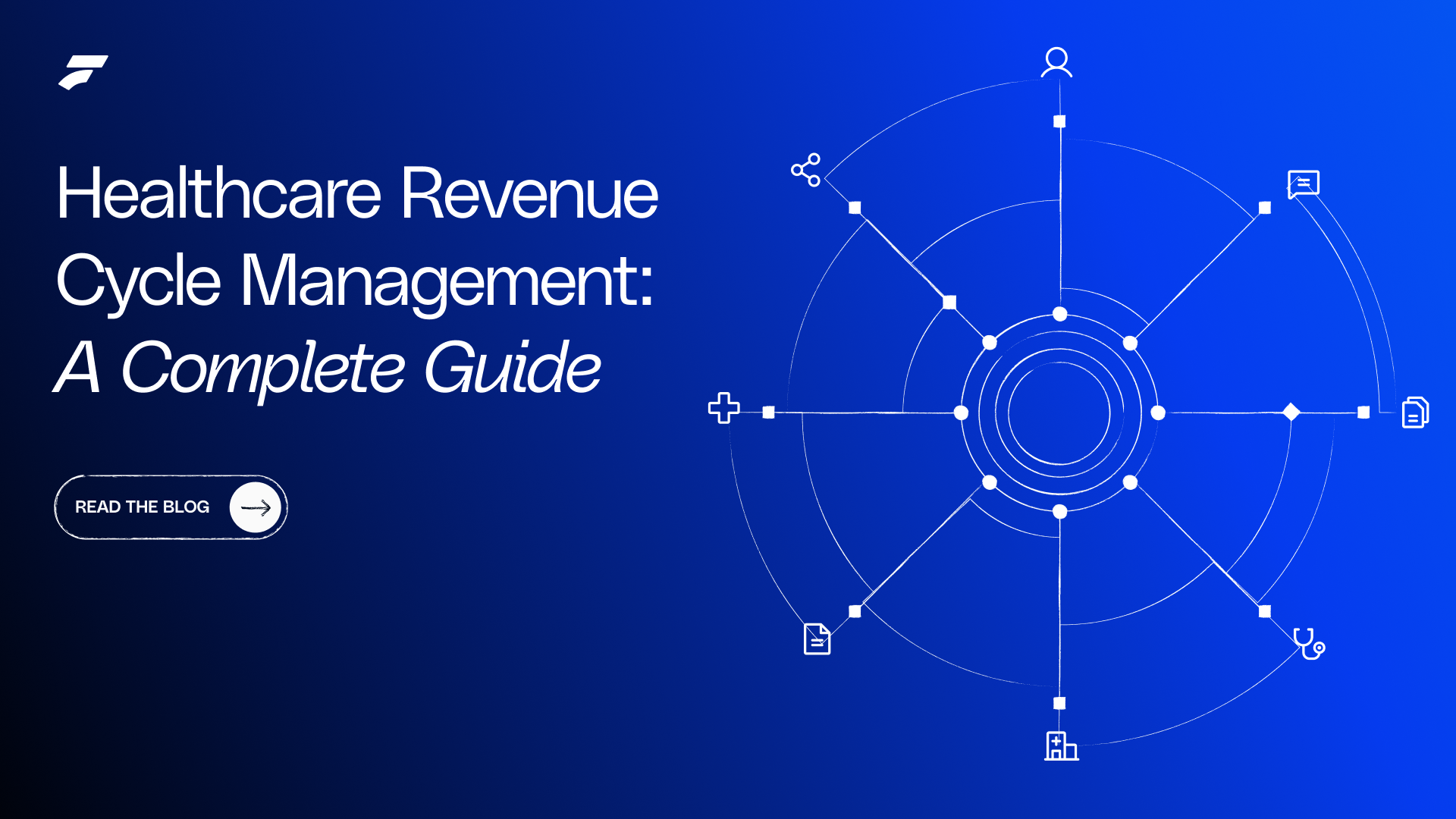Image resolution: width=1456 pixels, height=819 pixels.
Task: Click the hospital building icon
Action: tap(1060, 745)
